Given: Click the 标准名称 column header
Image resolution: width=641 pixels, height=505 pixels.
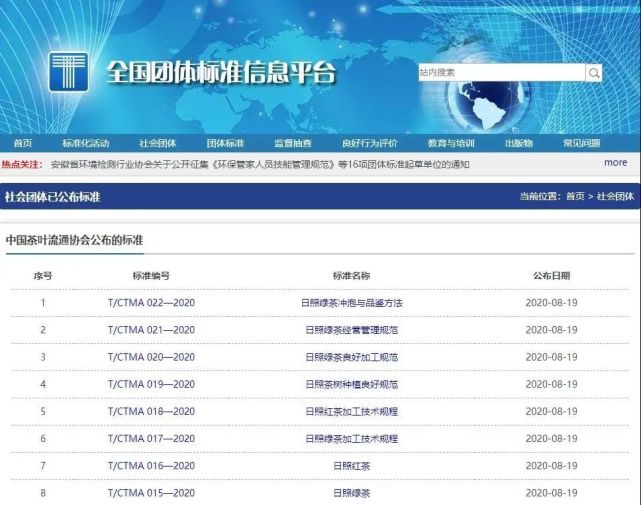Looking at the screenshot, I should tap(352, 276).
